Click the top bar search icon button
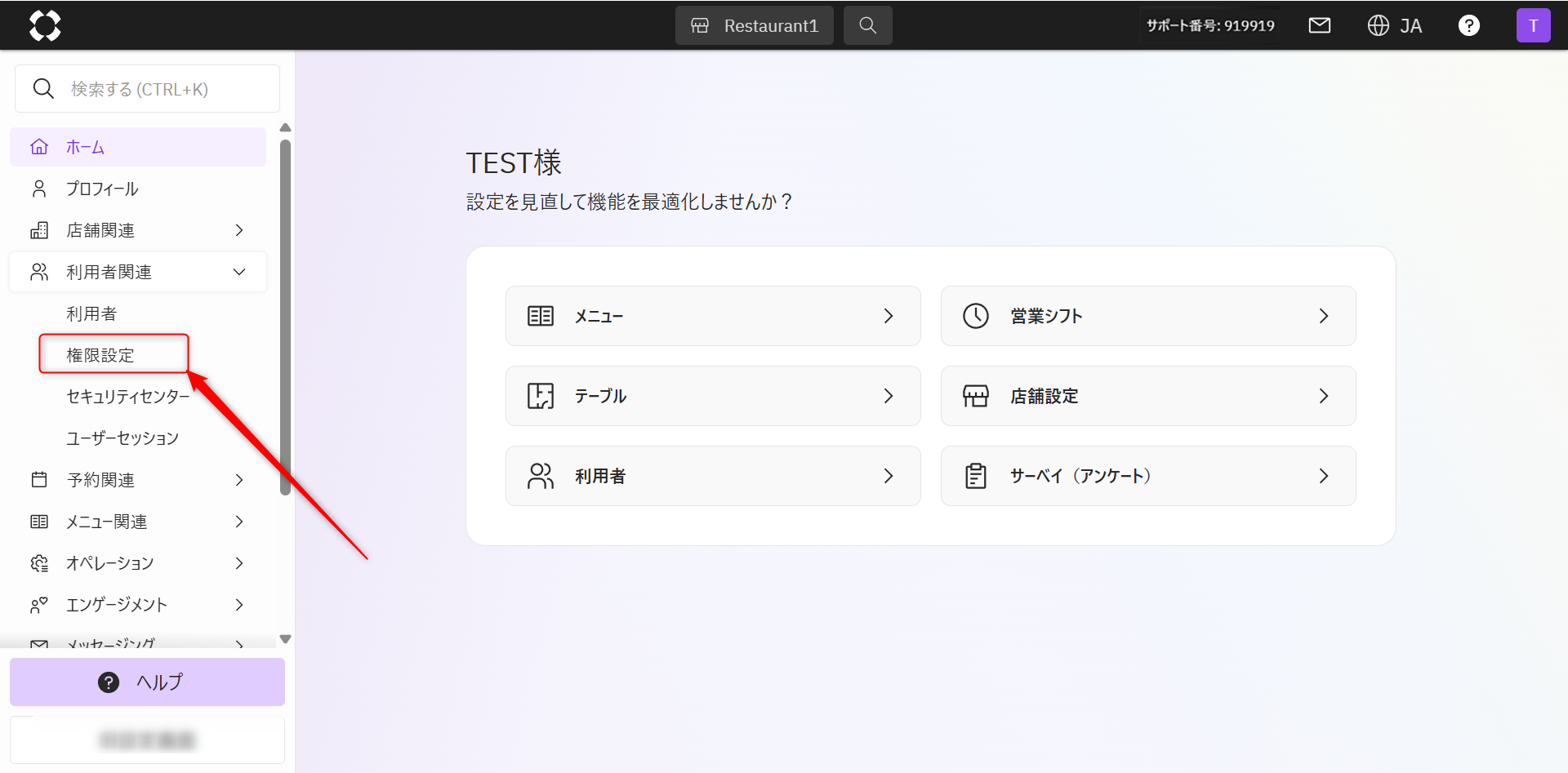The height and width of the screenshot is (773, 1568). tap(867, 25)
